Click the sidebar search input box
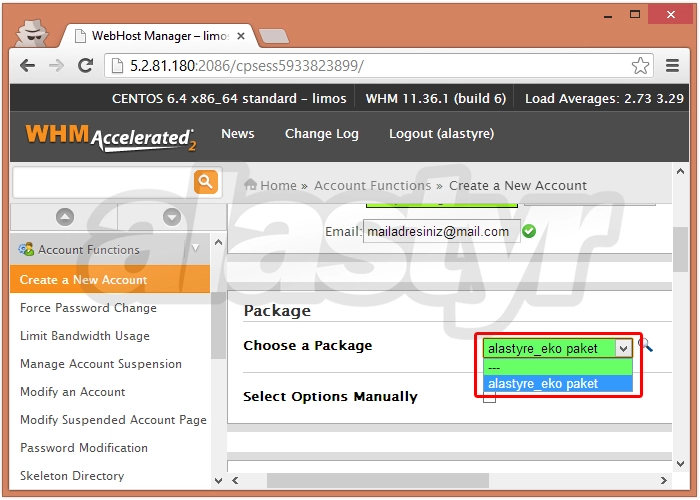 (x=103, y=182)
